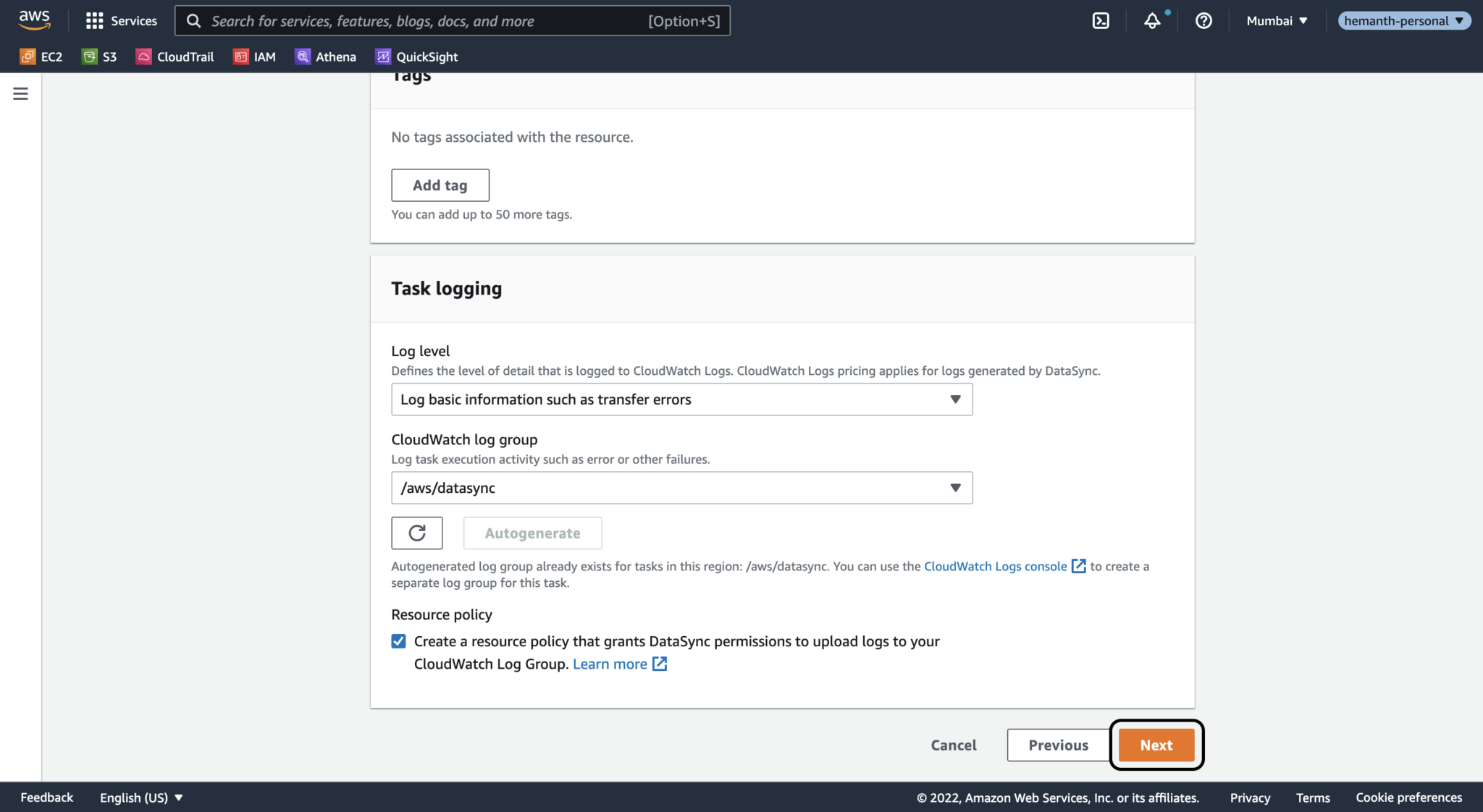Open the CloudWatch Logs console link
This screenshot has width=1483, height=812.
pyautogui.click(x=996, y=566)
